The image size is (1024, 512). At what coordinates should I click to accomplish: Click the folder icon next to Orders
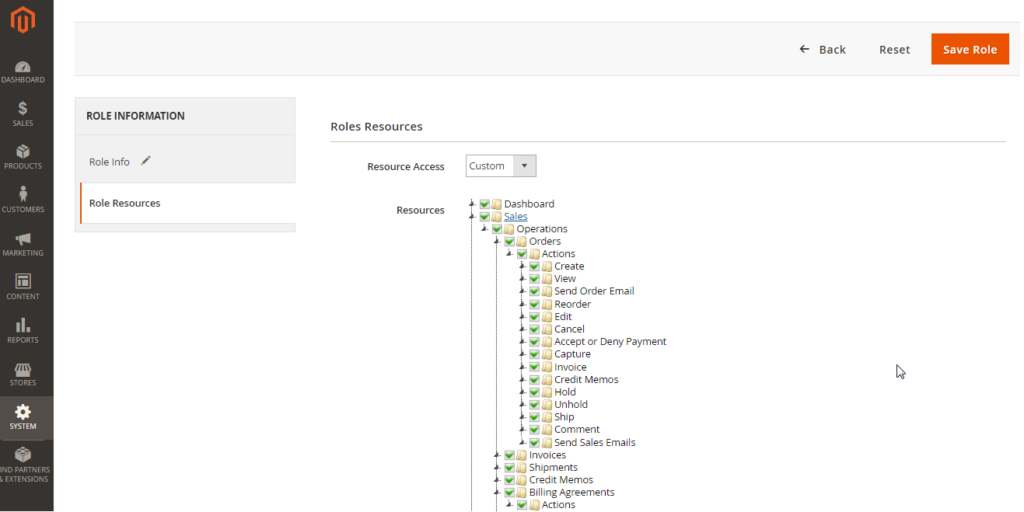[x=521, y=242]
